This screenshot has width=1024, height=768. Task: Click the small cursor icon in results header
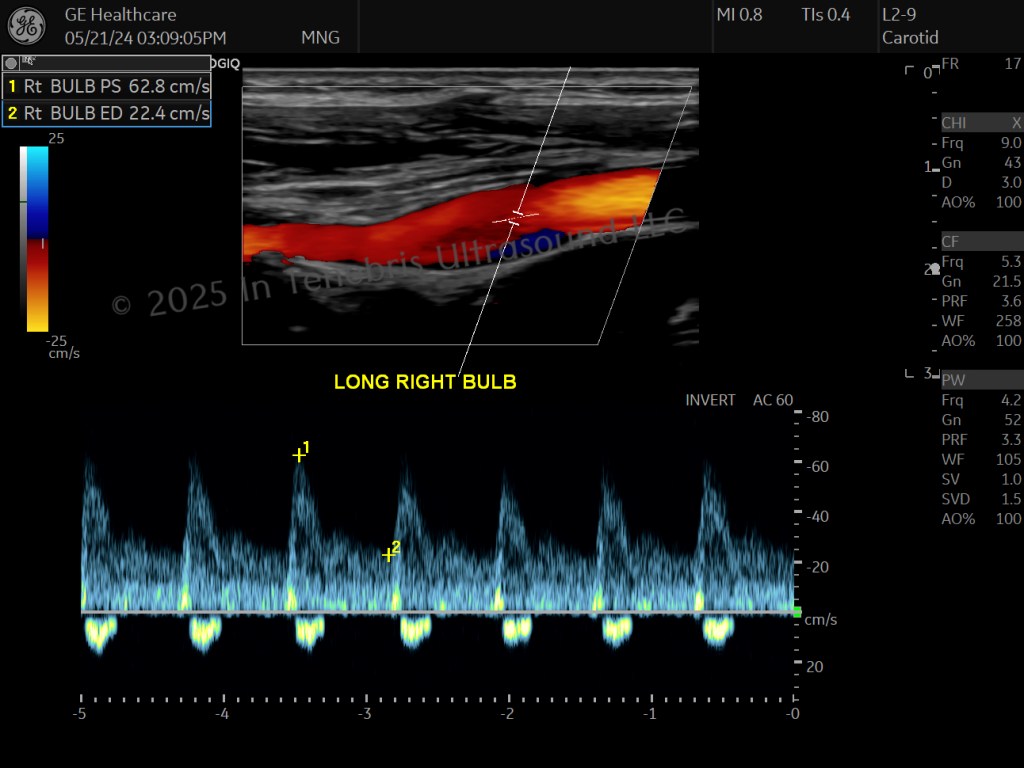29,61
